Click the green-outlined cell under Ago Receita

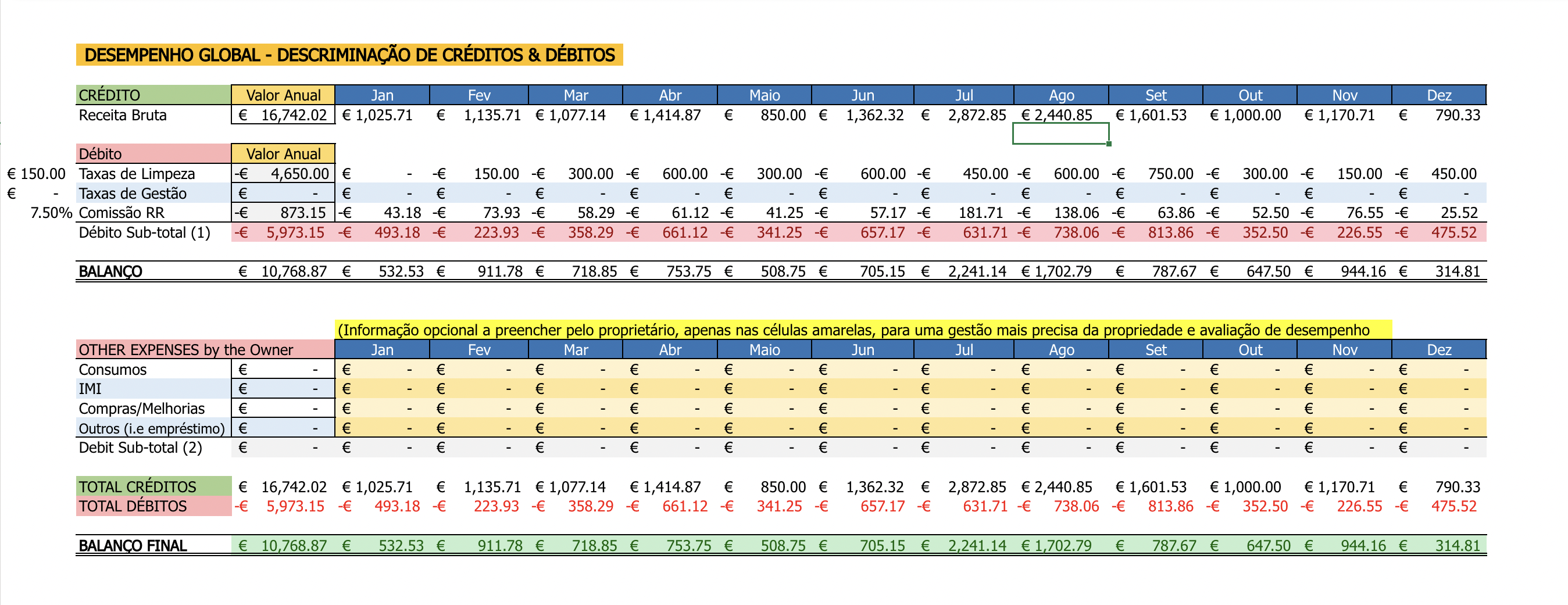point(1061,134)
